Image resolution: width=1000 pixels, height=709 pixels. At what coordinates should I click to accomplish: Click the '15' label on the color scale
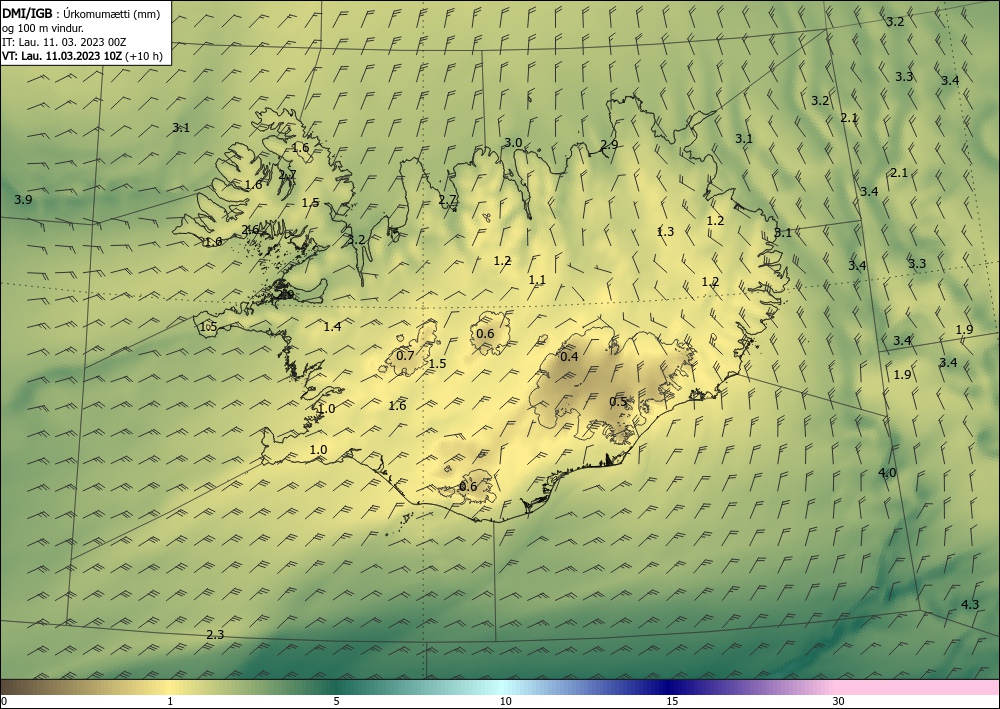point(672,701)
